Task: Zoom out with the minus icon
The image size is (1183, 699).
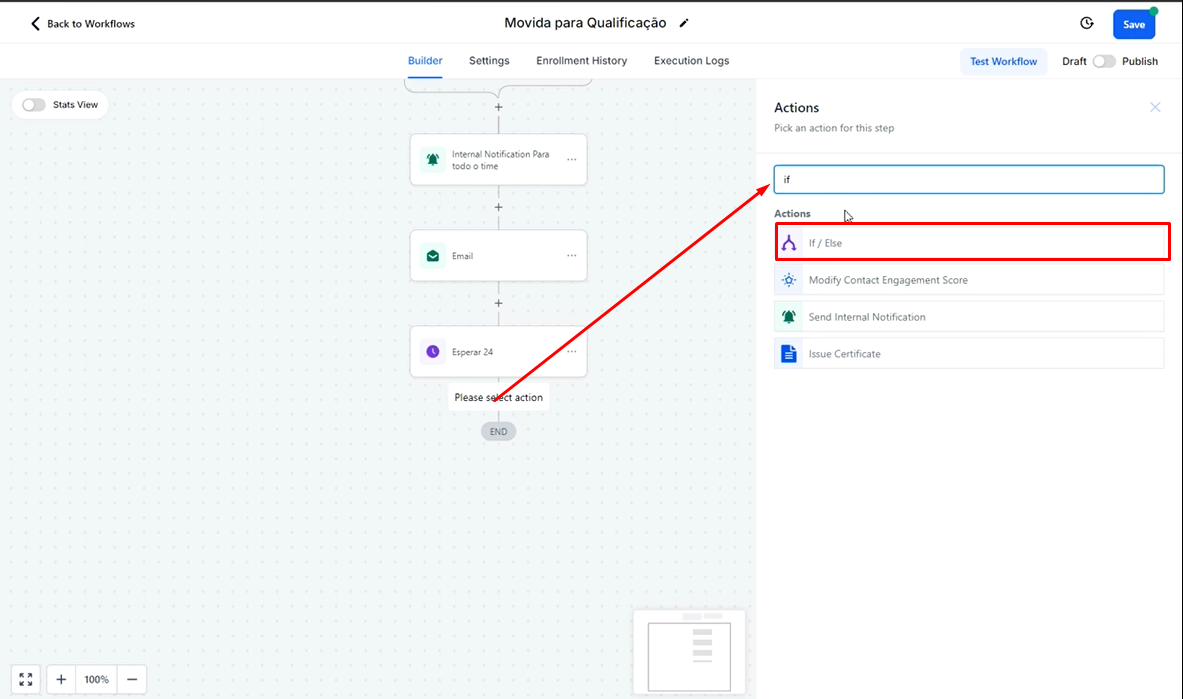Action: click(131, 679)
